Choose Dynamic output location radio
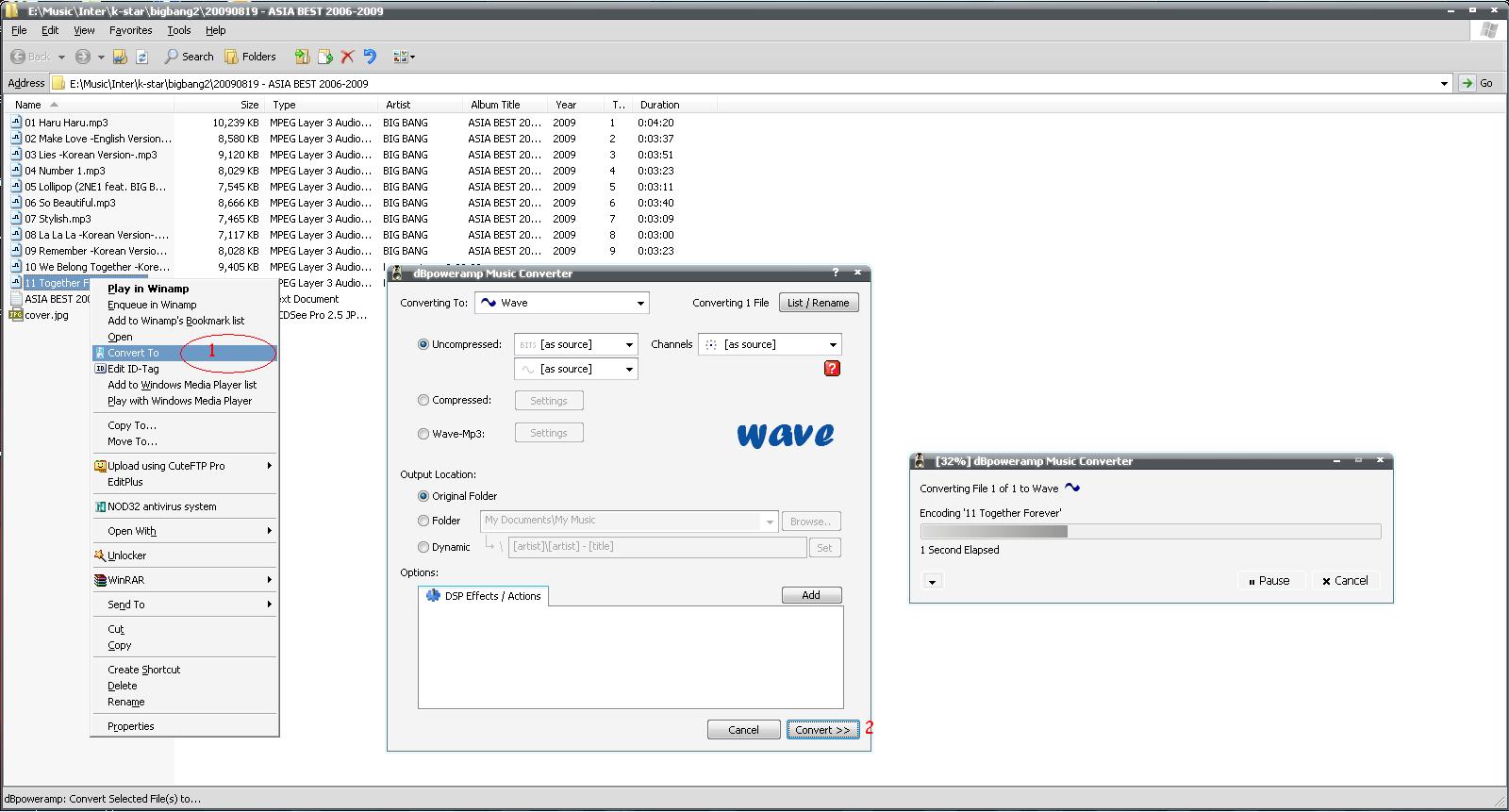This screenshot has height=812, width=1509. 423,547
